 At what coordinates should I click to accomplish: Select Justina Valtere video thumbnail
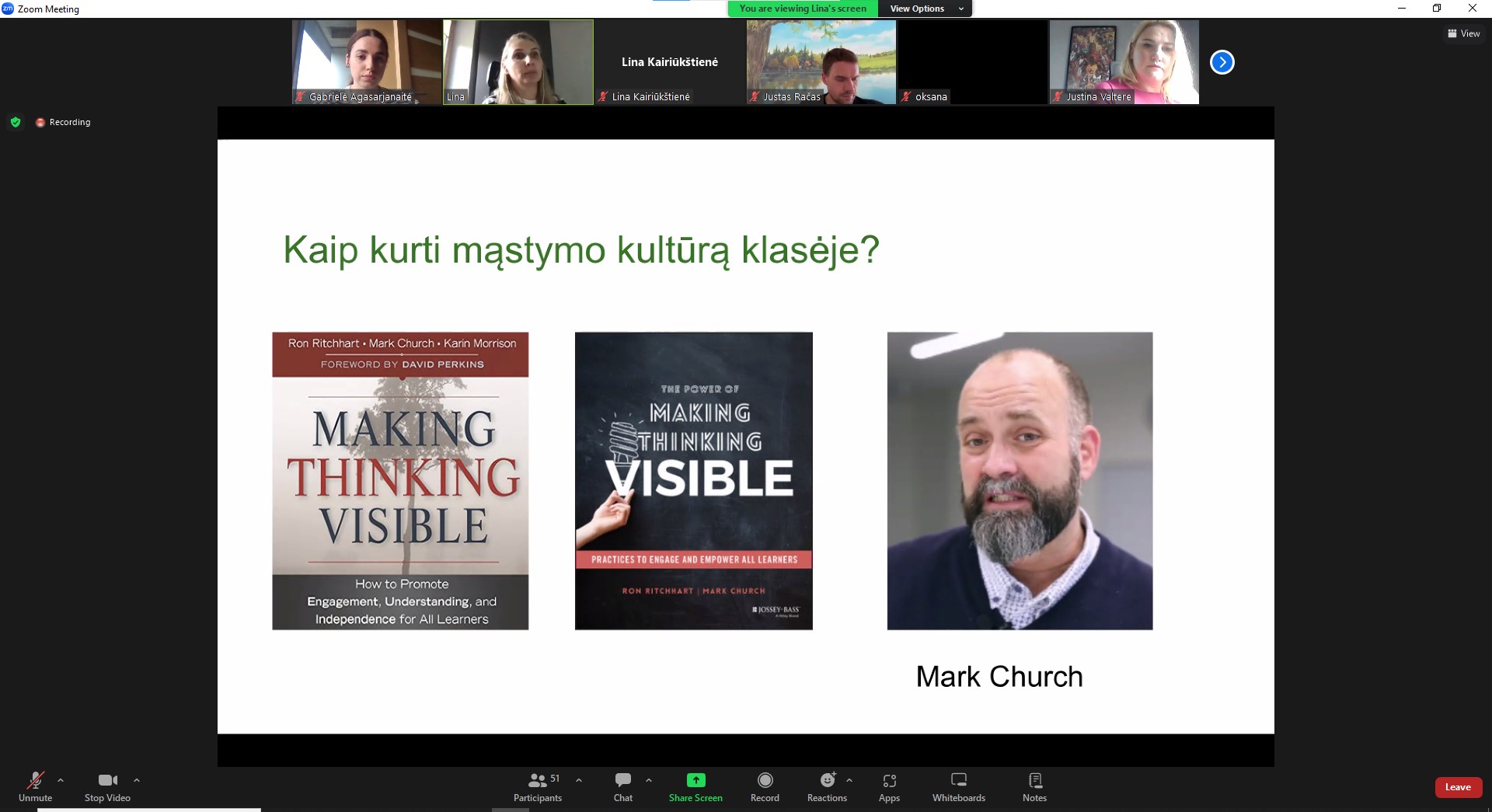1124,62
